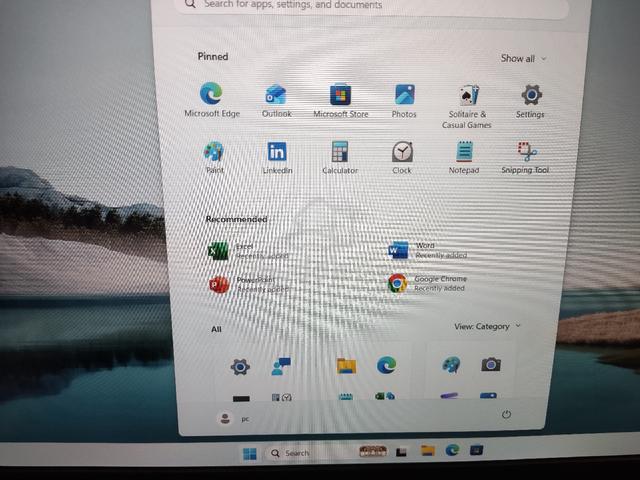
Task: Click the gear icon in All section
Action: 240,367
